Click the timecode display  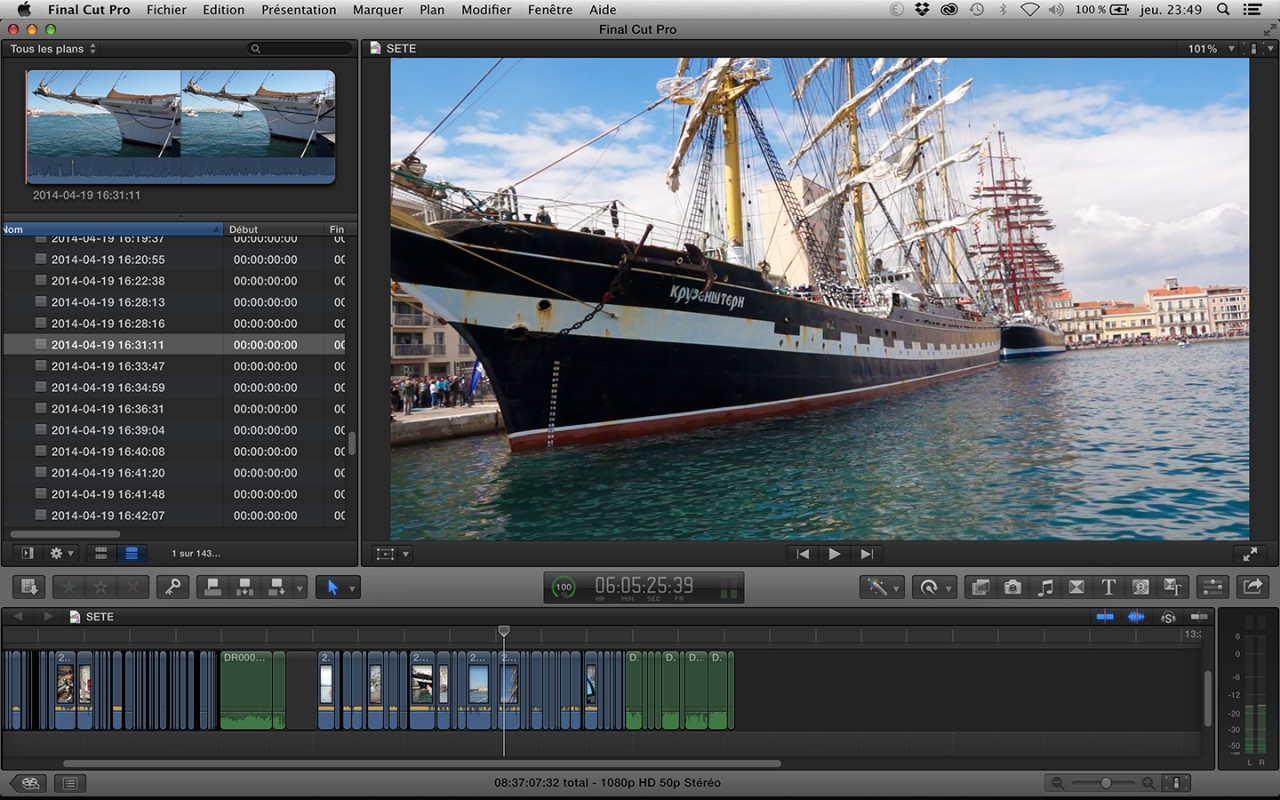(x=644, y=587)
